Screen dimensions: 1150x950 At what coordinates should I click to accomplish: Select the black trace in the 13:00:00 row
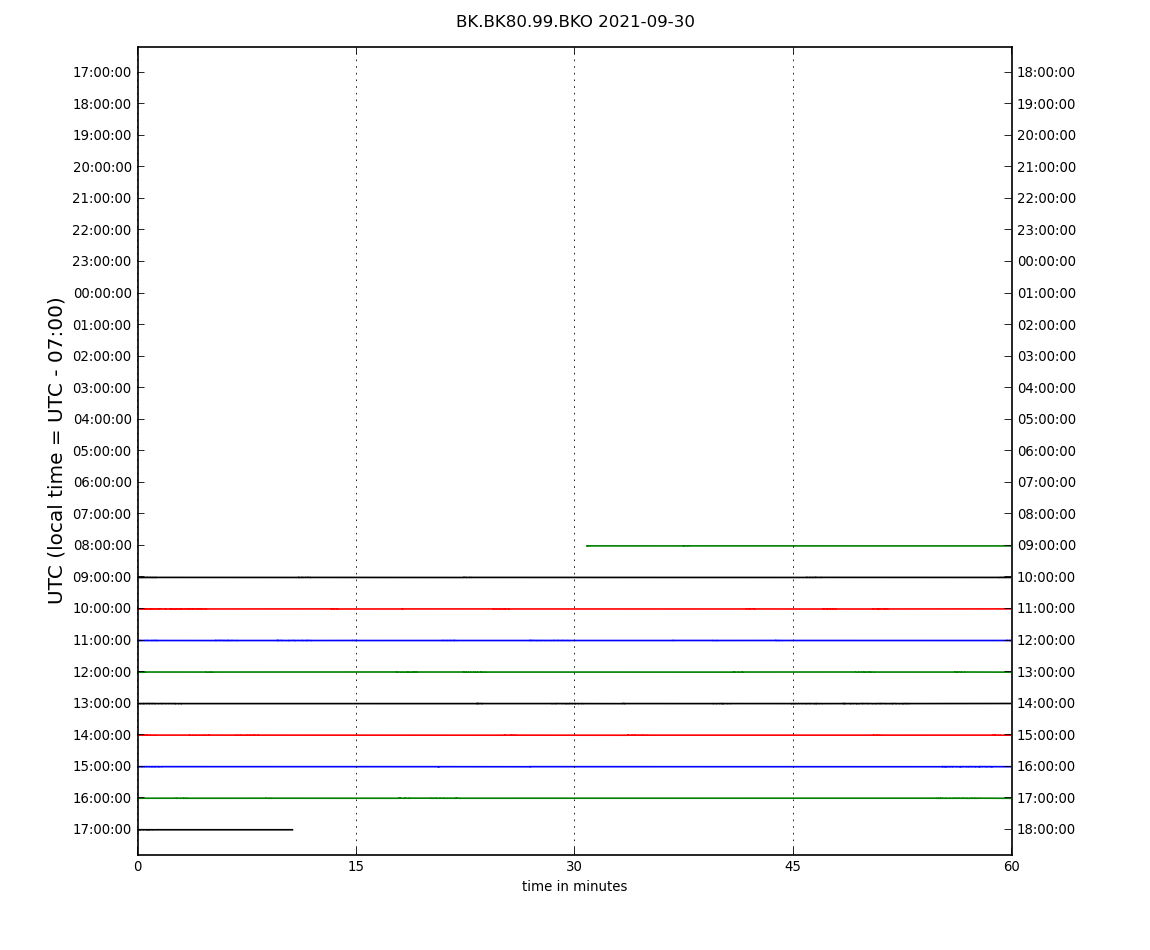(x=575, y=704)
